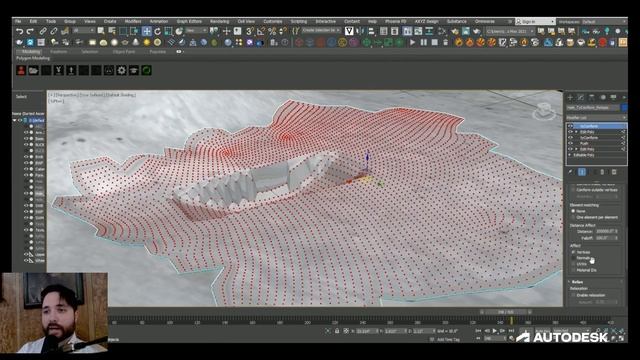Choose the Select and Scale tool
Viewport: 640px width, 360px height.
tap(168, 31)
